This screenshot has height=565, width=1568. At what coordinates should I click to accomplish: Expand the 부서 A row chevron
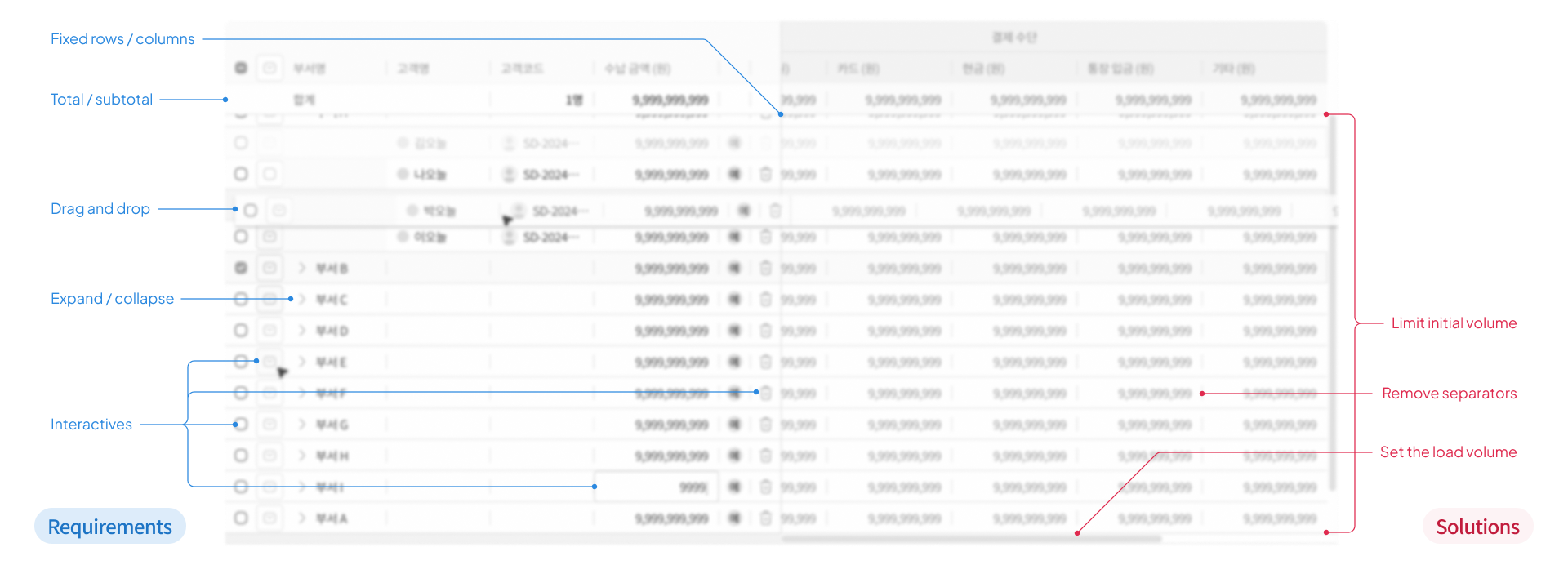301,518
